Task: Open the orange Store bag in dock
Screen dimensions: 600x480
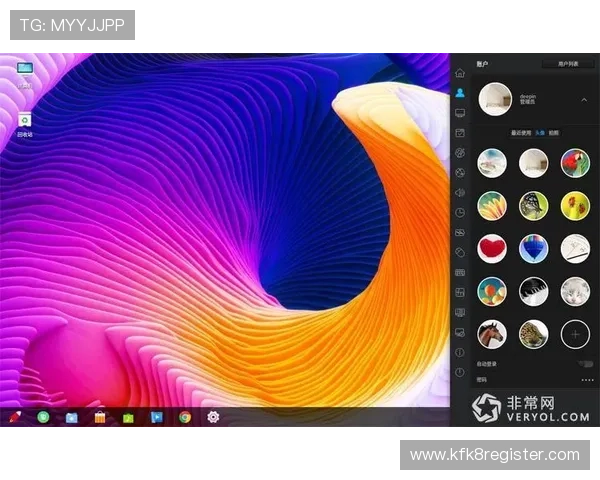Action: [100, 417]
